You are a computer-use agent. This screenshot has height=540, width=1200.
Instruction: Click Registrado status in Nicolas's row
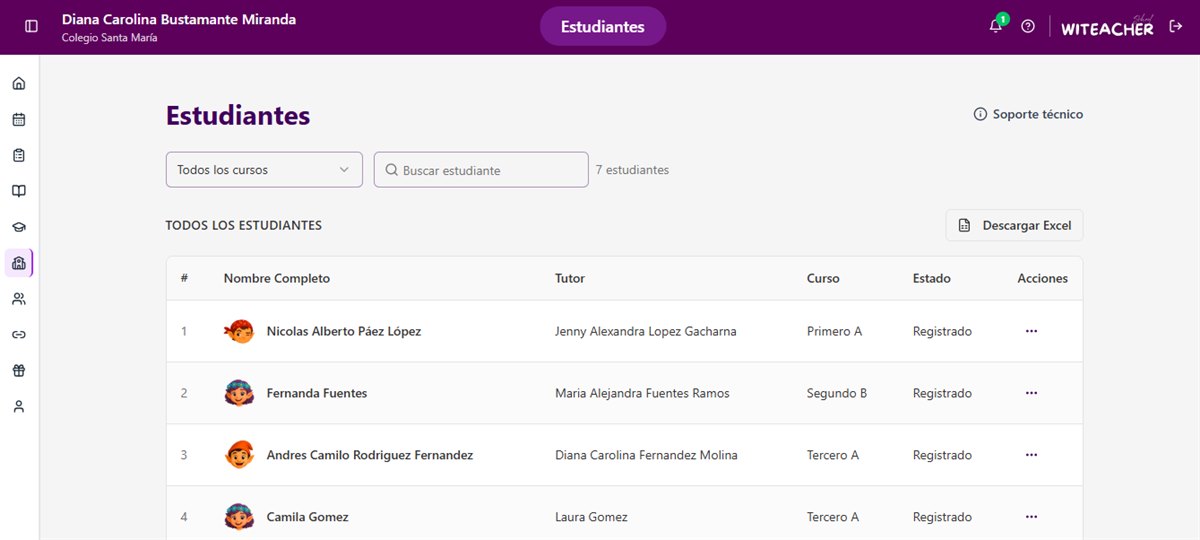click(942, 331)
